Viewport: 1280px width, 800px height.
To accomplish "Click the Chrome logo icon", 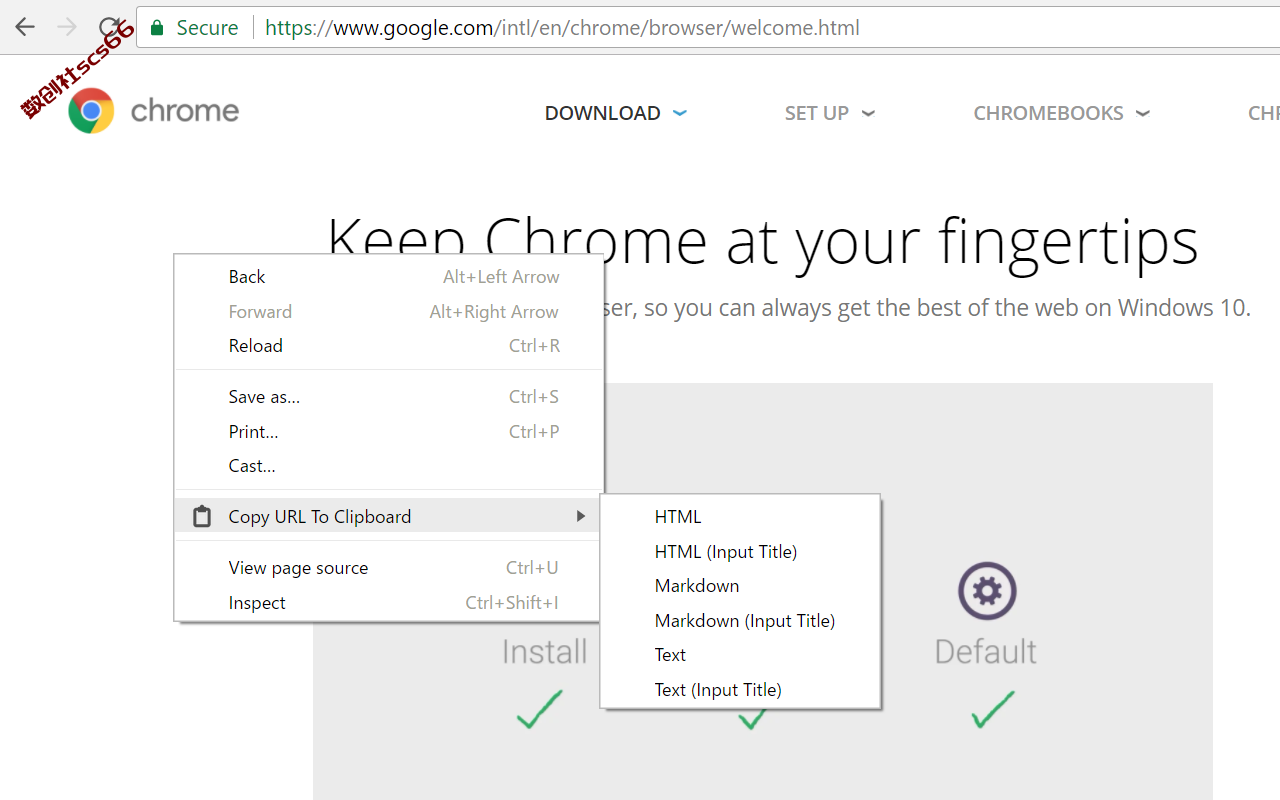I will 91,111.
